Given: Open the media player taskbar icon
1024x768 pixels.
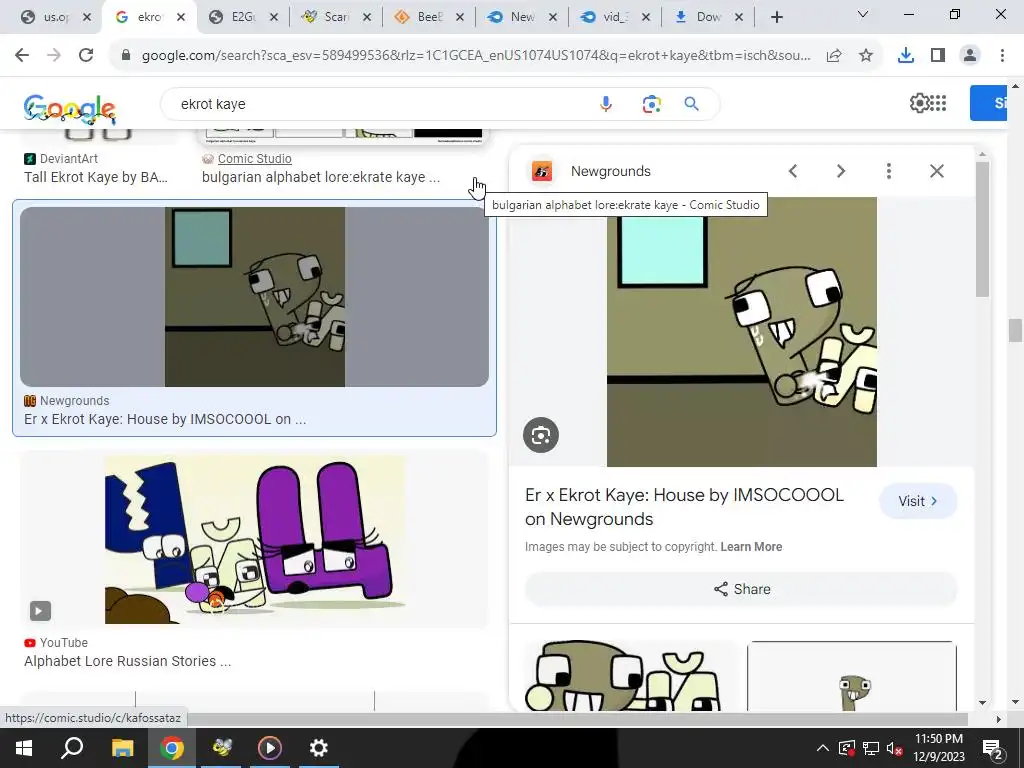Looking at the screenshot, I should pyautogui.click(x=270, y=748).
